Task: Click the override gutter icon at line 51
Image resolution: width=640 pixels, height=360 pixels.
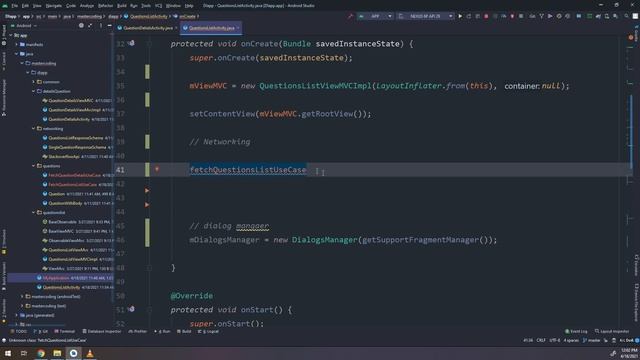Action: (132, 309)
